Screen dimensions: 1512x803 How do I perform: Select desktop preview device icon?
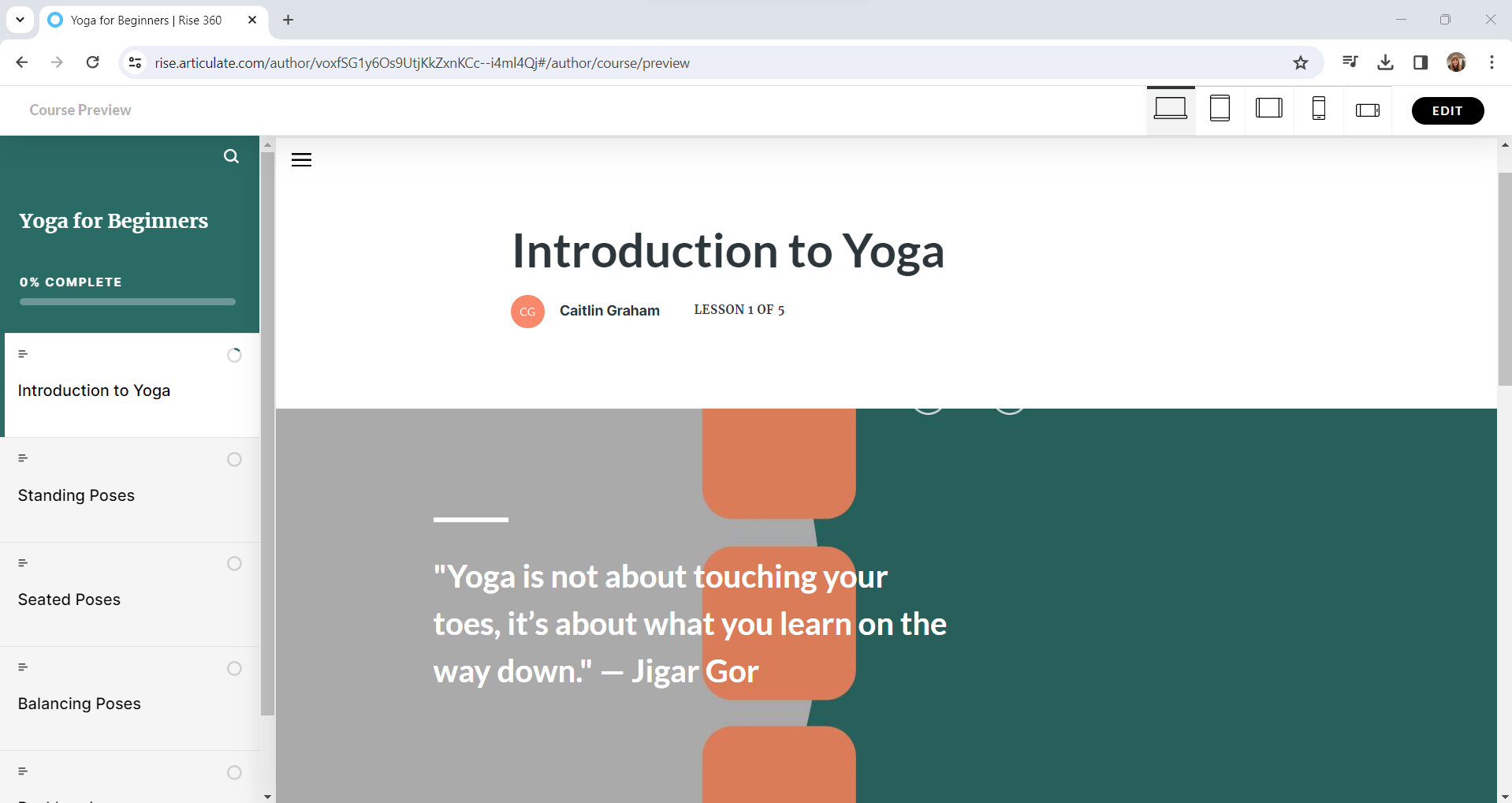1171,109
